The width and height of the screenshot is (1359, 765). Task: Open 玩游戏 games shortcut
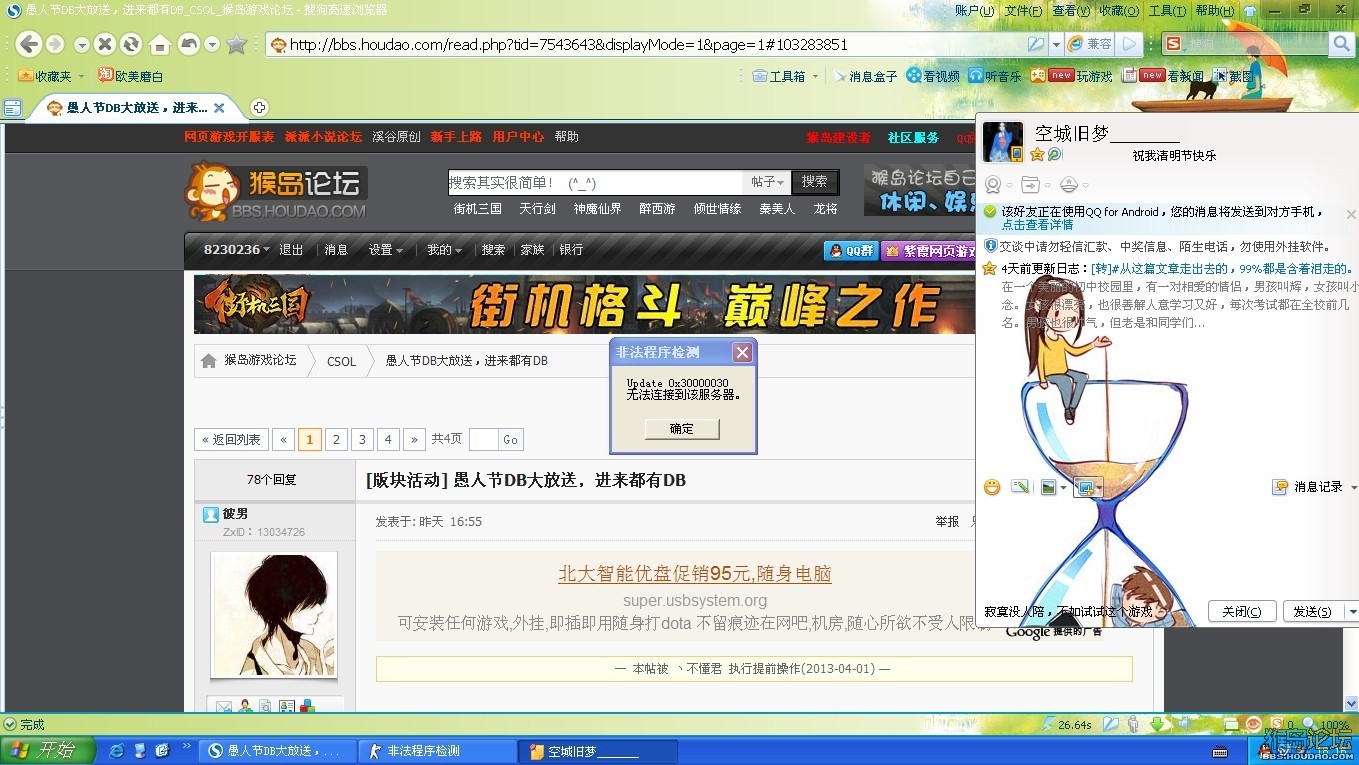click(x=1071, y=76)
